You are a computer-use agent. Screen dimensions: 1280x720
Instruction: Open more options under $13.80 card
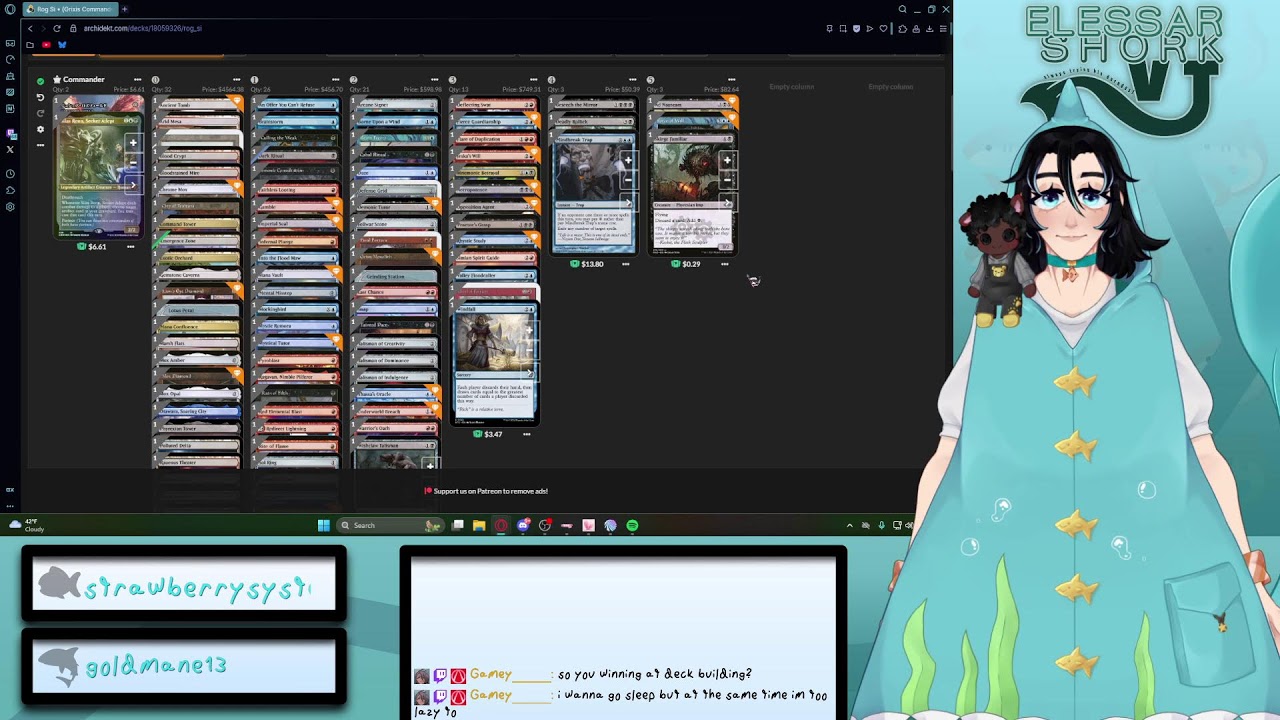[626, 264]
